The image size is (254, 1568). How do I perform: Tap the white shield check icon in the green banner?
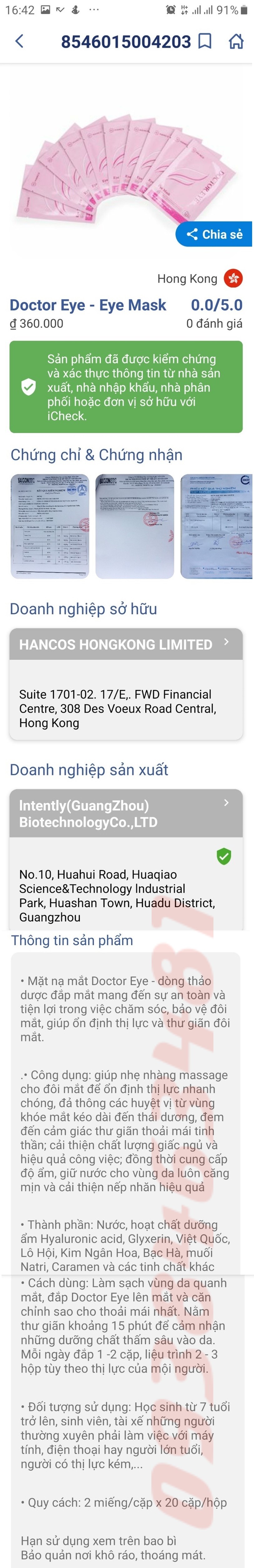[x=29, y=387]
